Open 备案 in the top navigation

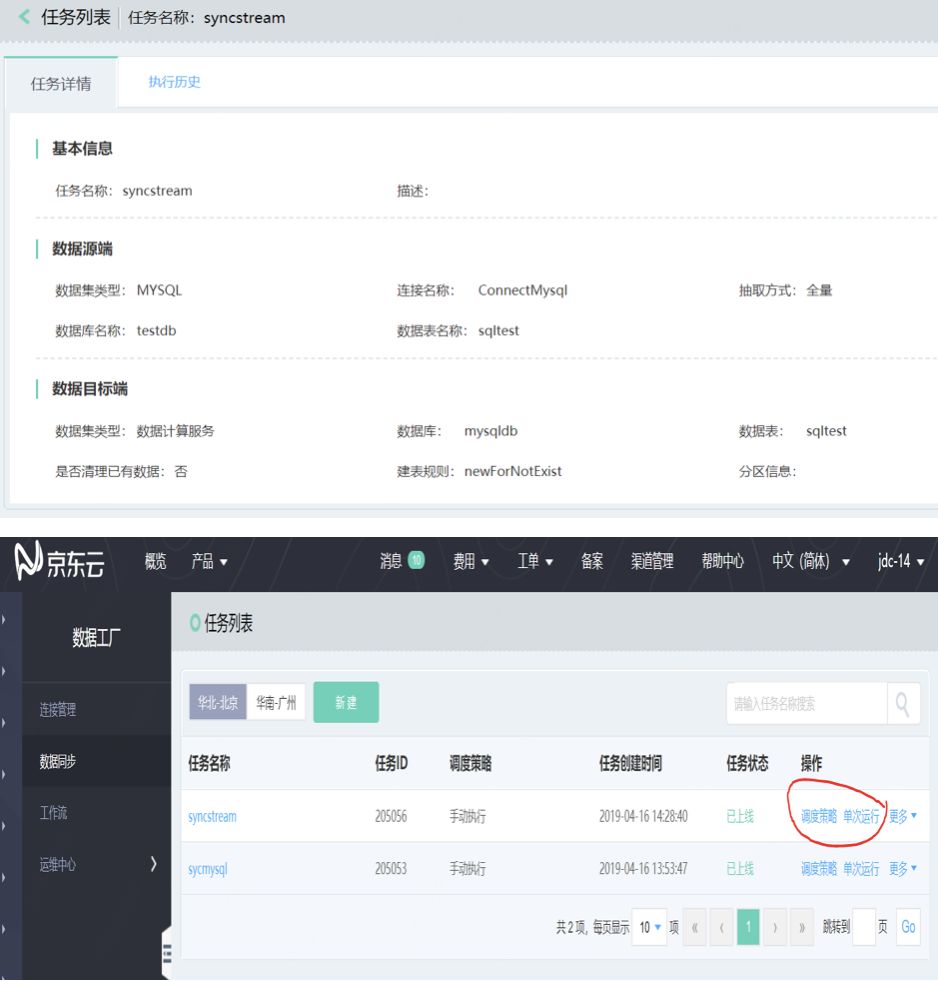click(x=592, y=561)
